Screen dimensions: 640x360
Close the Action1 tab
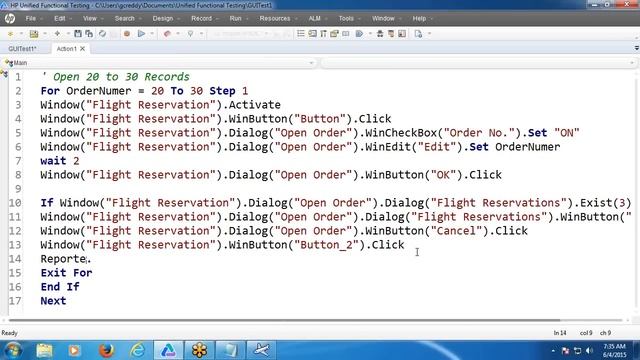coord(82,49)
